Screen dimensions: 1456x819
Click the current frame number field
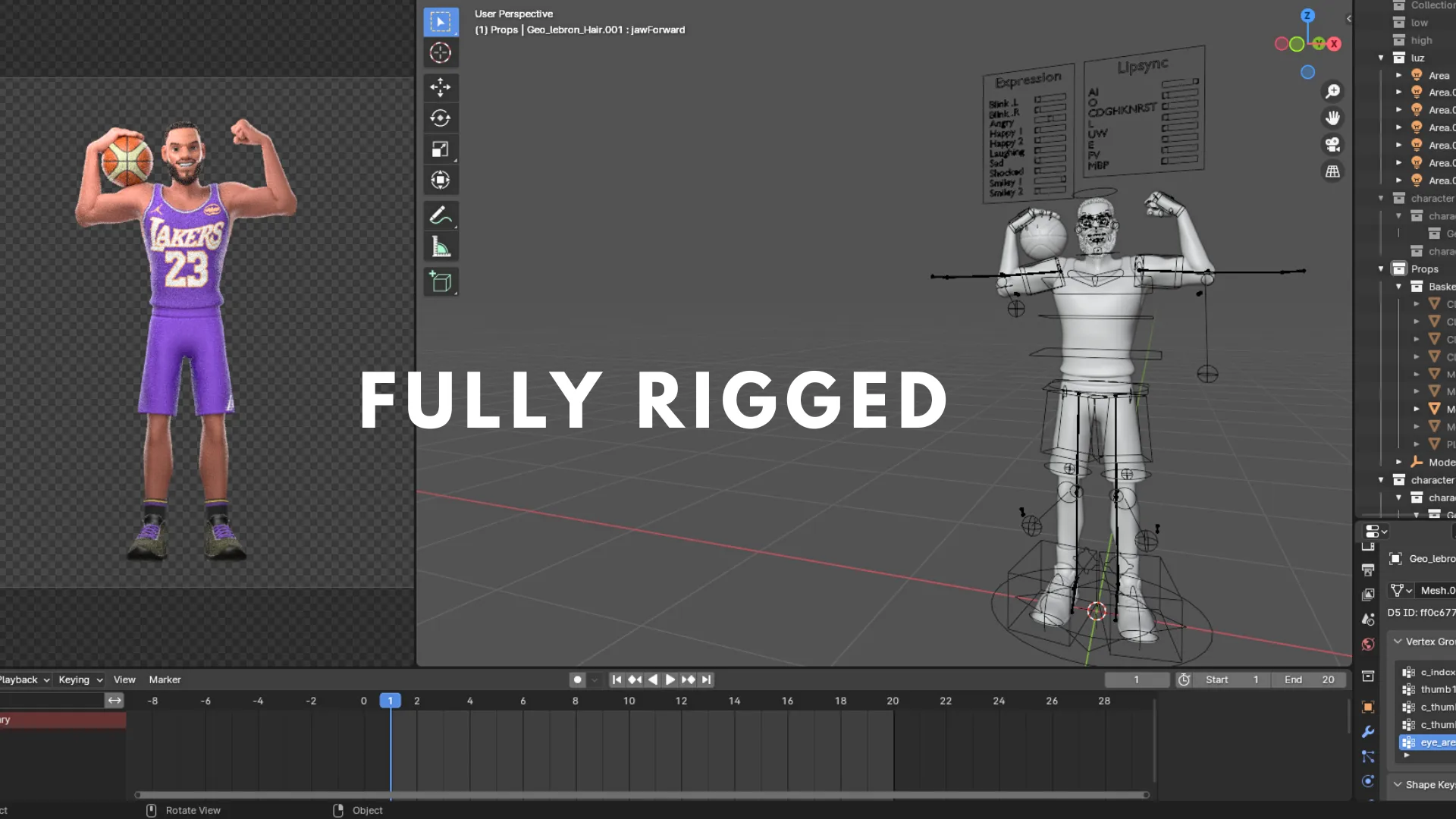tap(1137, 680)
